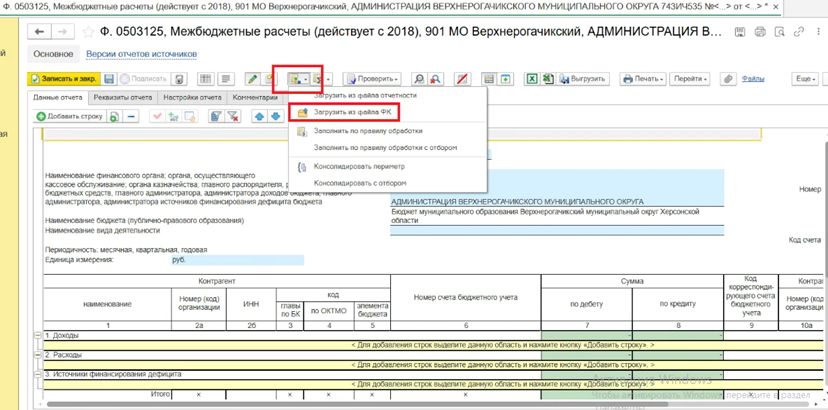Click the cancel search magnifier icon

435,79
